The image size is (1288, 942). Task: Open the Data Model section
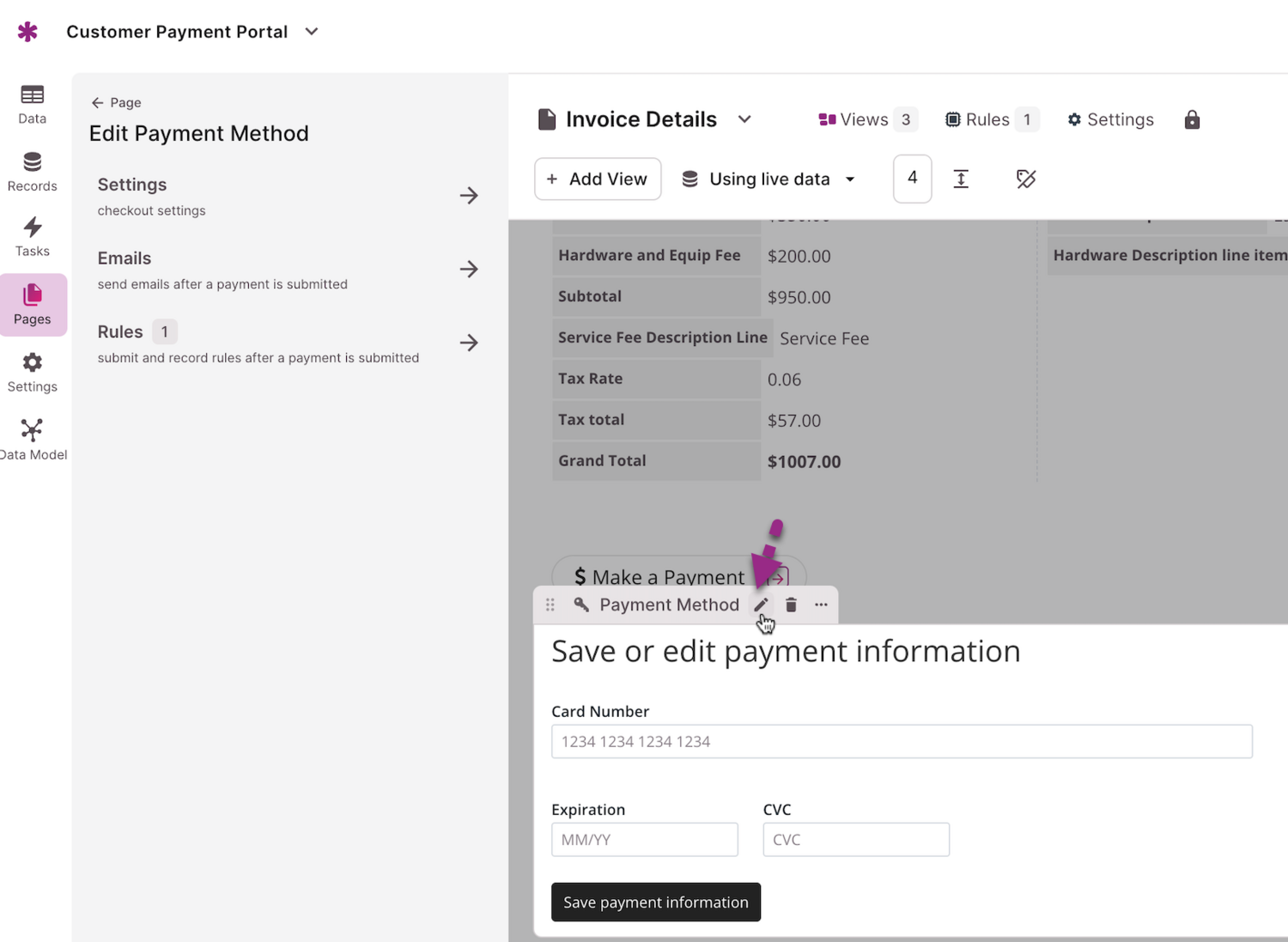click(x=33, y=438)
